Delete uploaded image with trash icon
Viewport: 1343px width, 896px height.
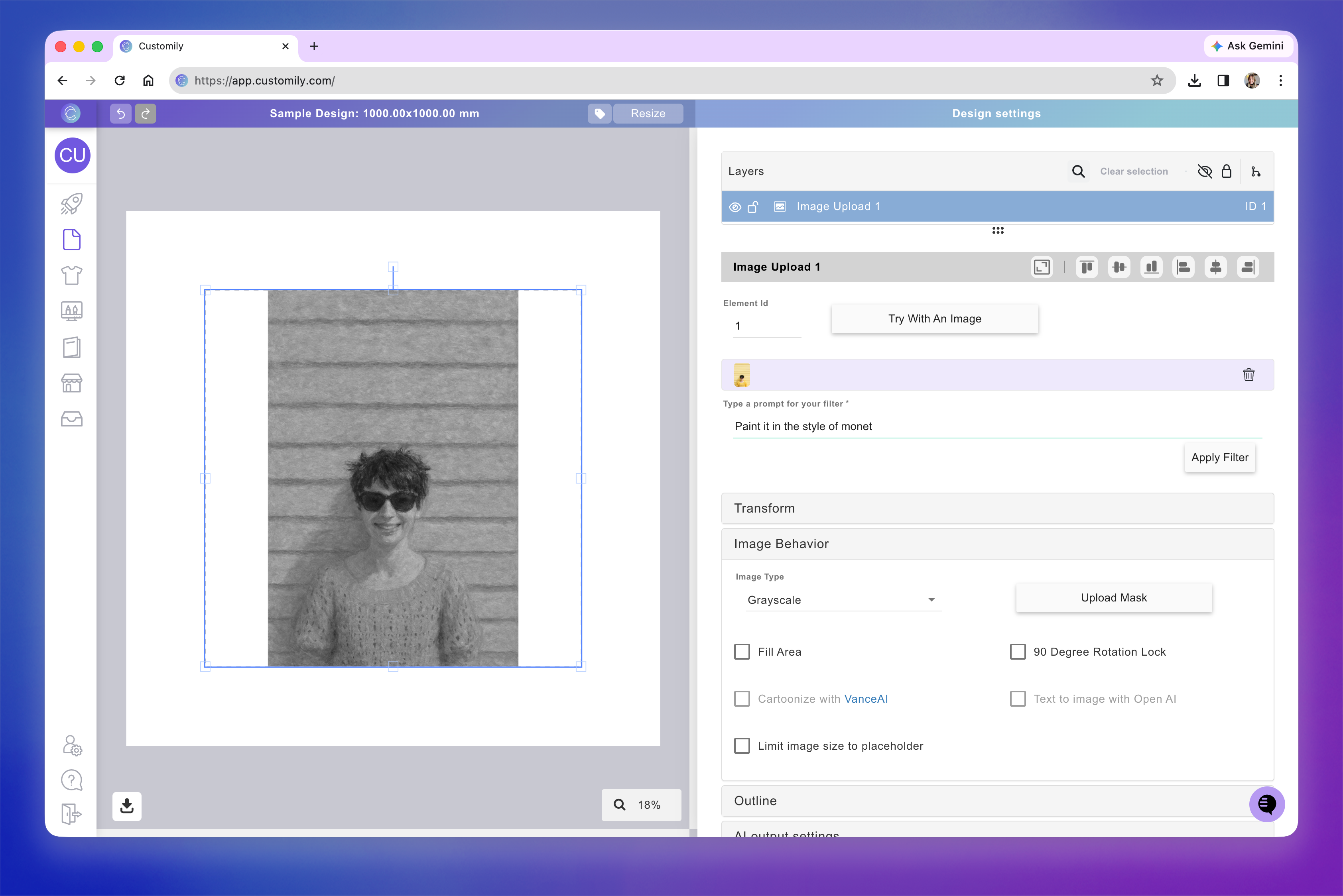point(1248,374)
